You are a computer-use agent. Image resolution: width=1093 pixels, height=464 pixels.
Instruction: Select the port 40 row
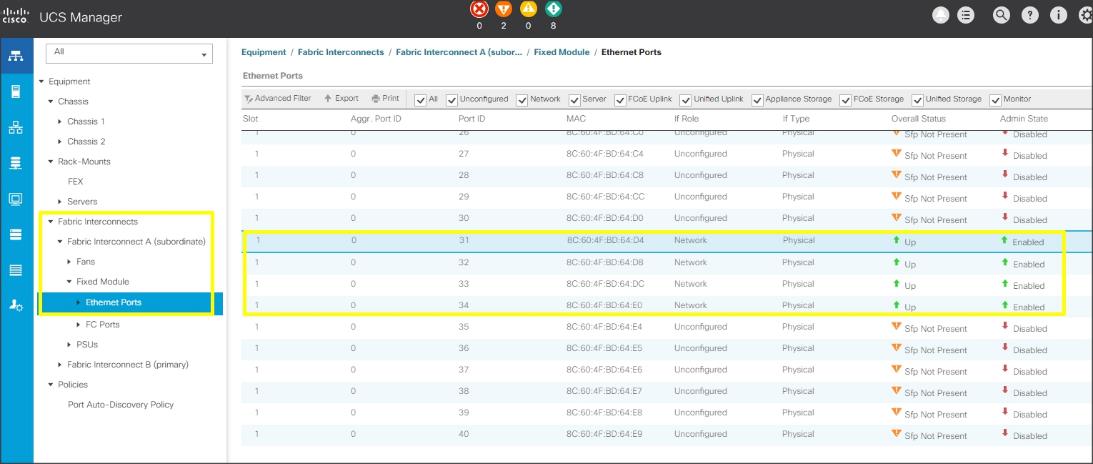click(x=666, y=435)
